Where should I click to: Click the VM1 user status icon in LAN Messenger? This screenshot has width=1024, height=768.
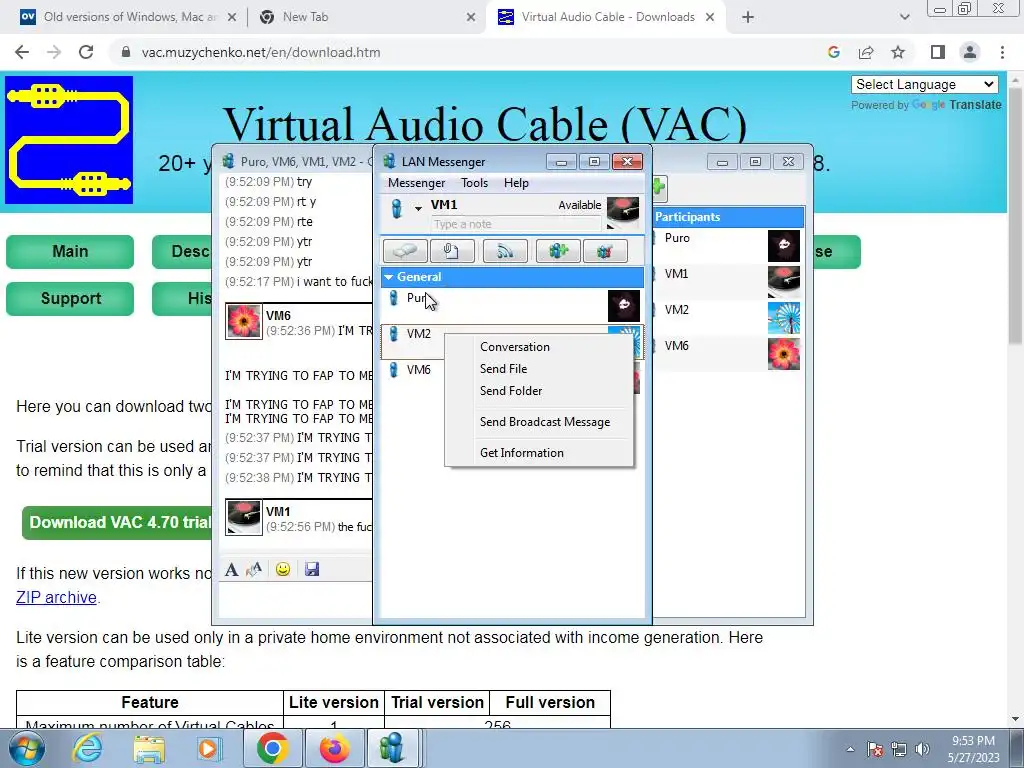click(396, 208)
